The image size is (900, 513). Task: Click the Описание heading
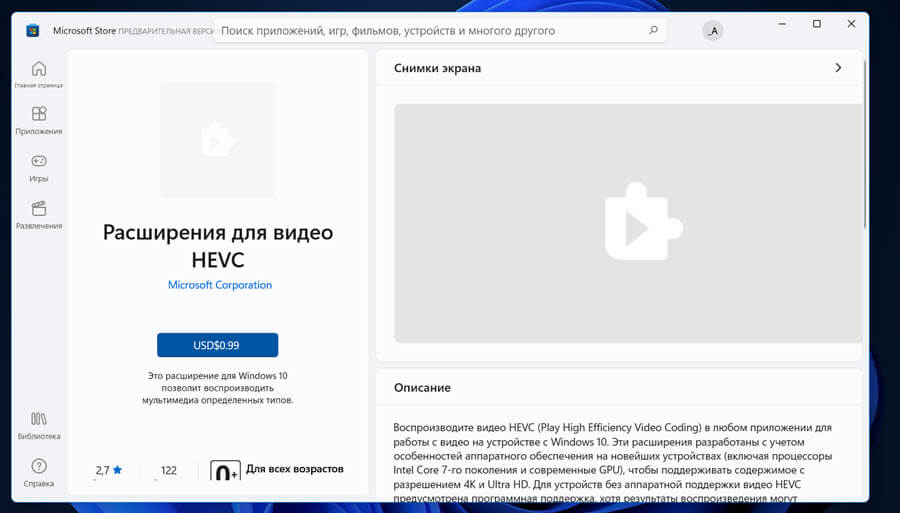coord(422,387)
